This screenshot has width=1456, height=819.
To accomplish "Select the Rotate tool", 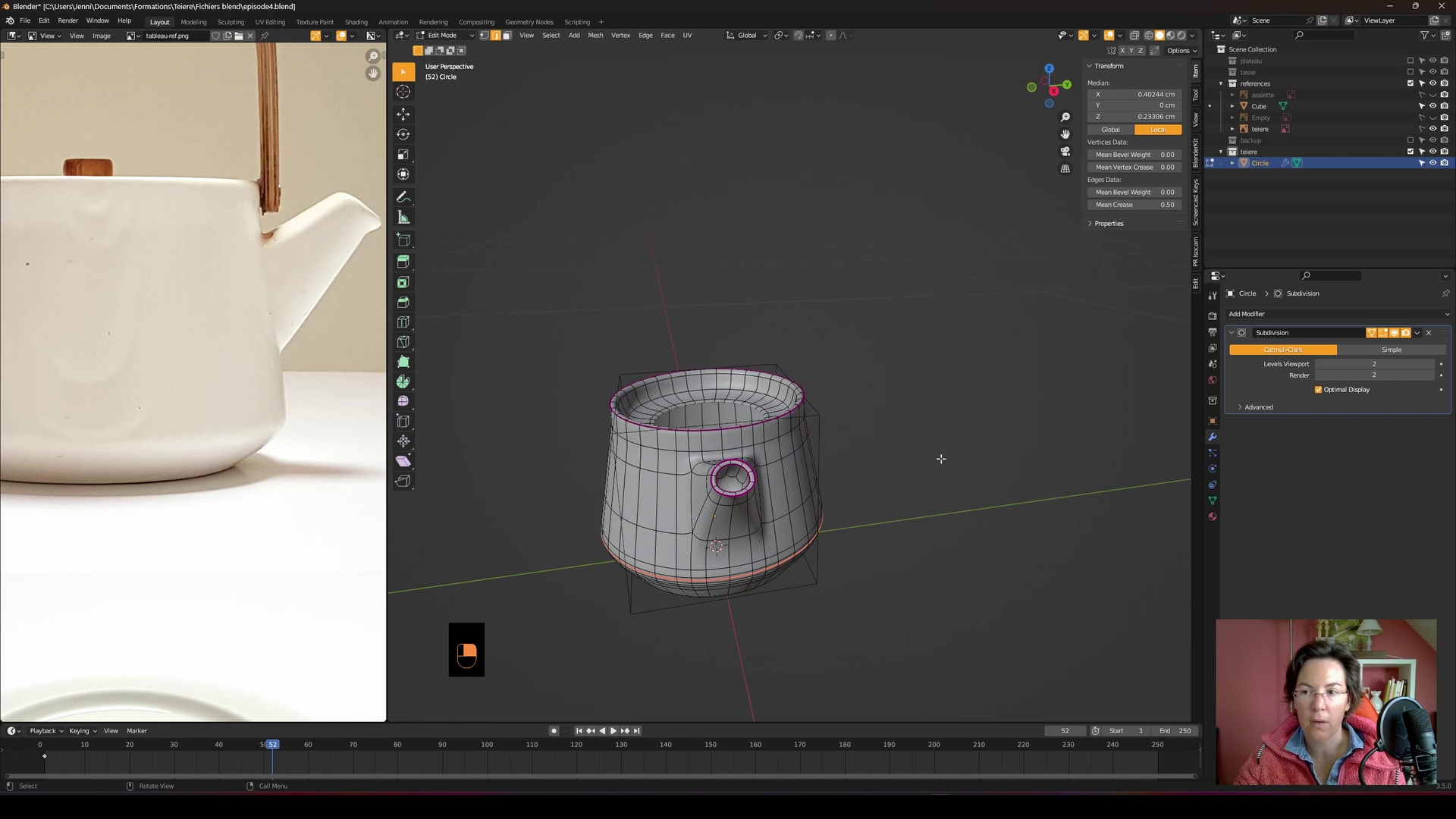I will click(403, 134).
